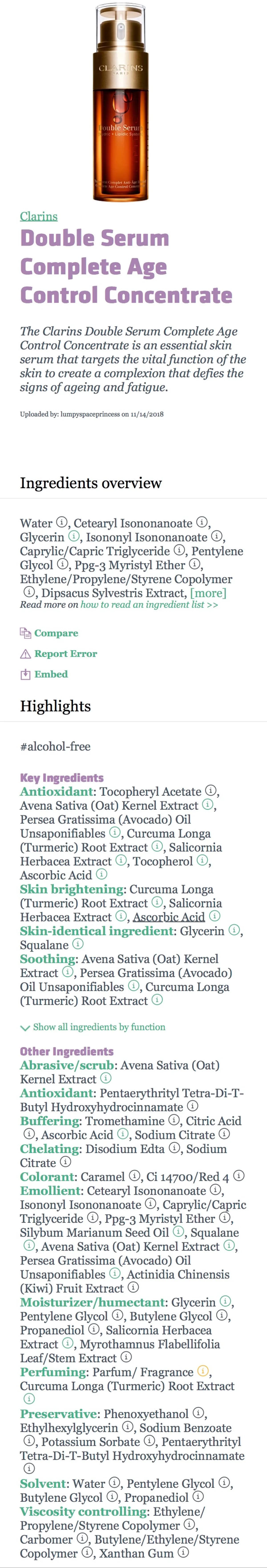Select the Compare icon
The height and width of the screenshot is (1568, 267).
(x=25, y=633)
